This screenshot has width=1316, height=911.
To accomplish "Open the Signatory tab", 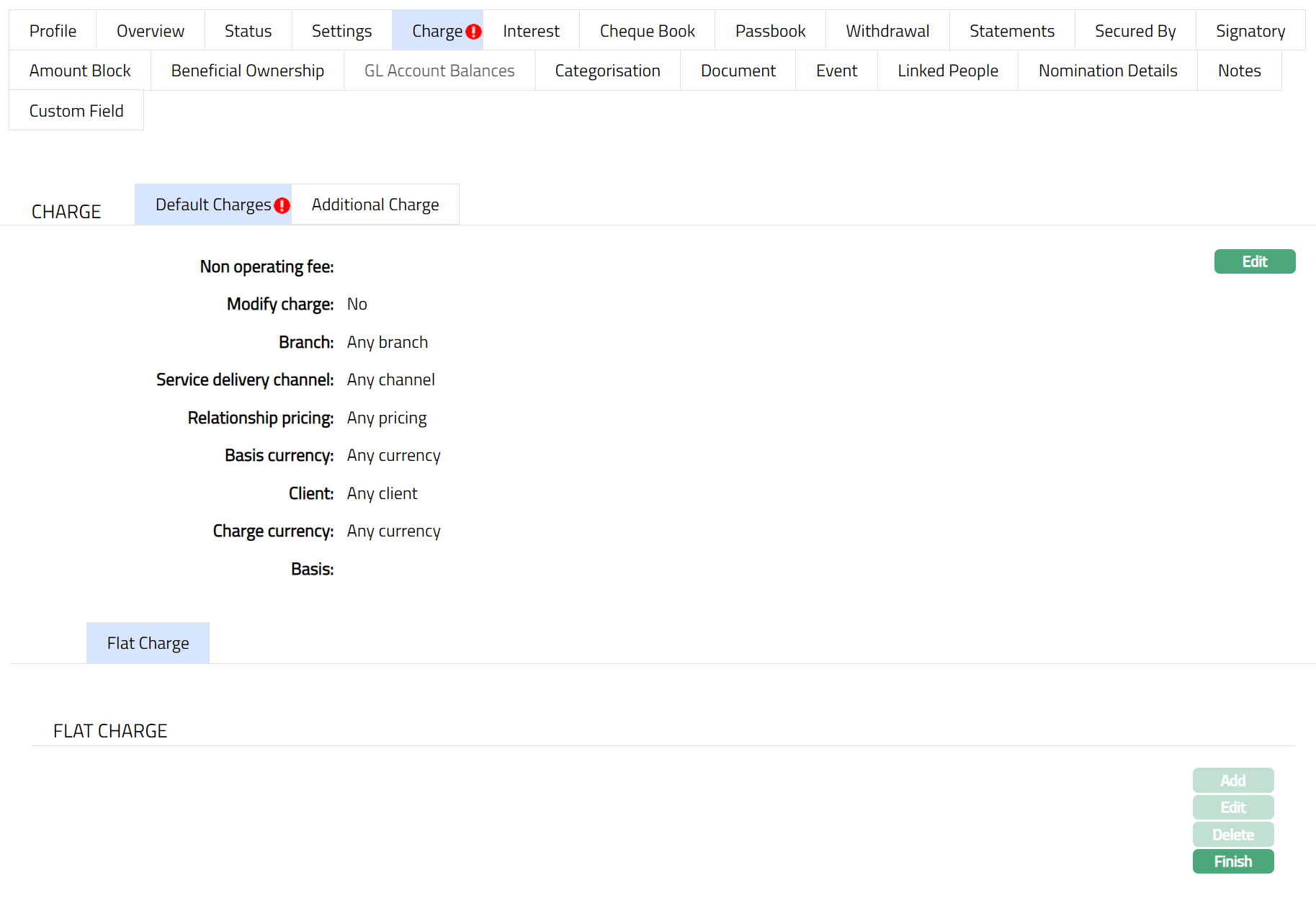I will point(1250,31).
